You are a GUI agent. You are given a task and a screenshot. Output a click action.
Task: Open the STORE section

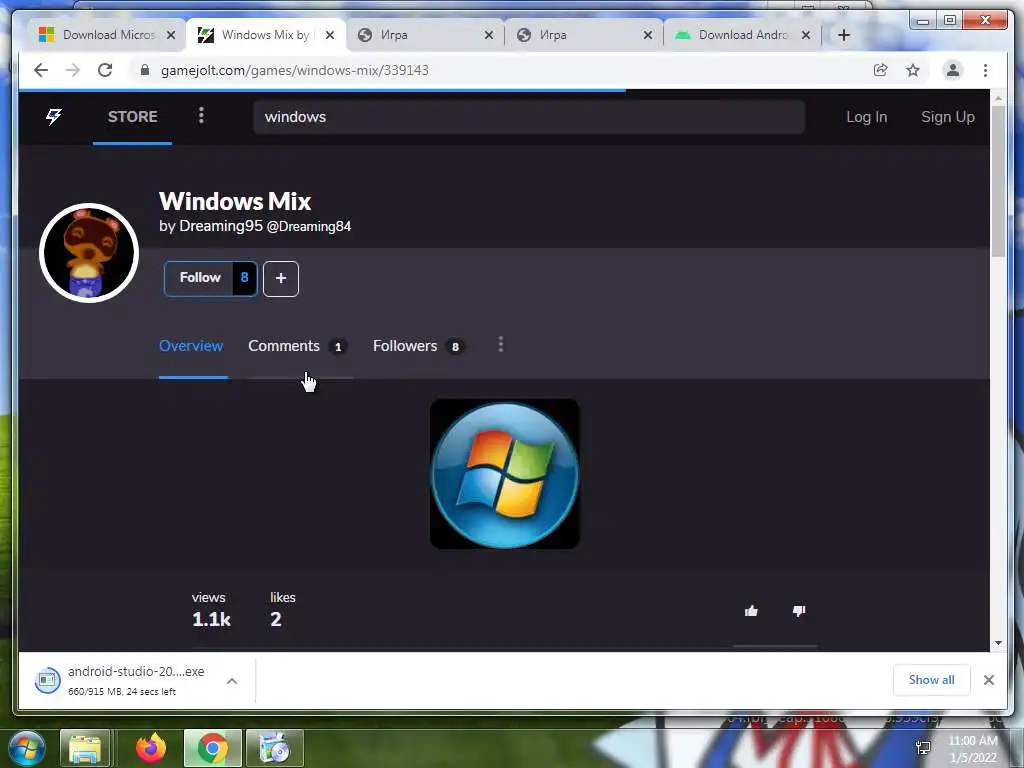pos(133,117)
